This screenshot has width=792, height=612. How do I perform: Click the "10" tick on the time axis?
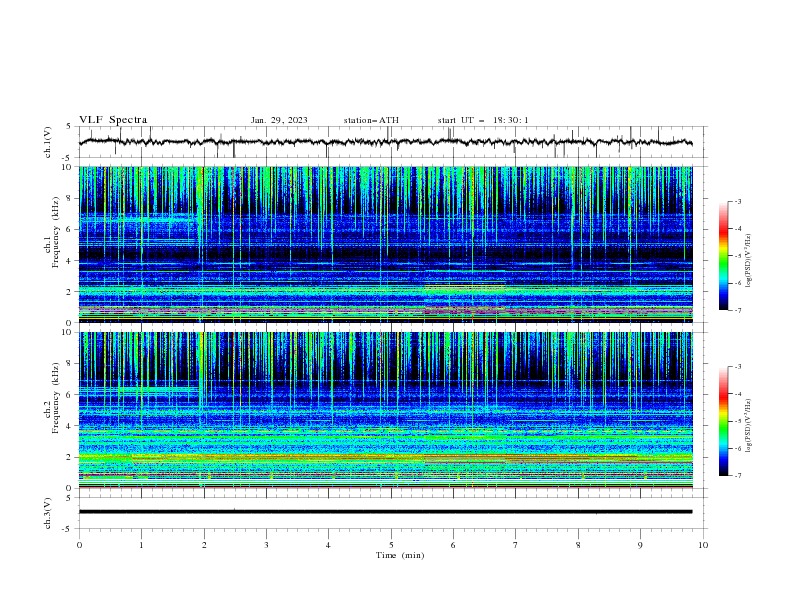[703, 545]
